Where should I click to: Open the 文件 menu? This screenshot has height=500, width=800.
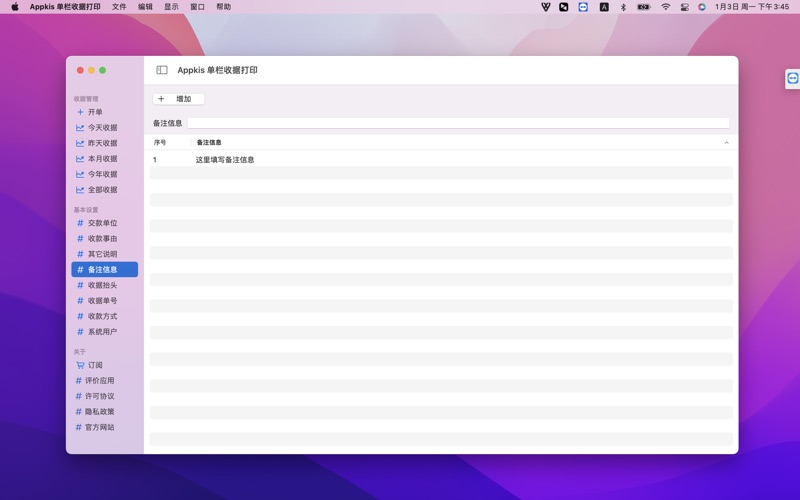(119, 7)
